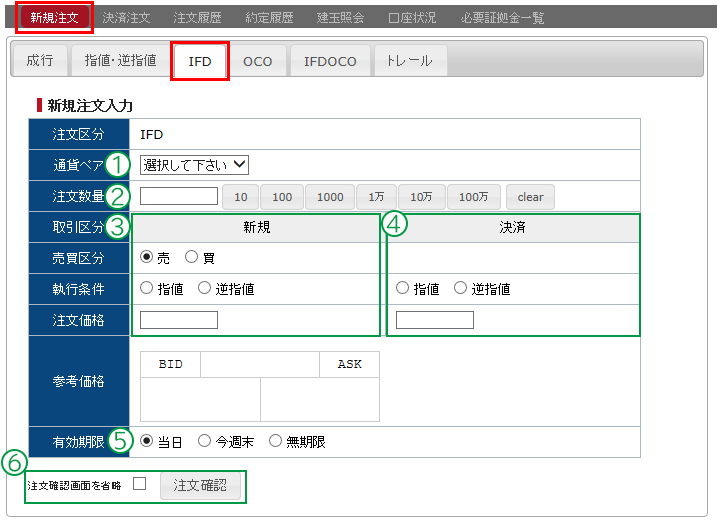Click the 注文数量 quantity input field
The image size is (720, 526).
[179, 196]
